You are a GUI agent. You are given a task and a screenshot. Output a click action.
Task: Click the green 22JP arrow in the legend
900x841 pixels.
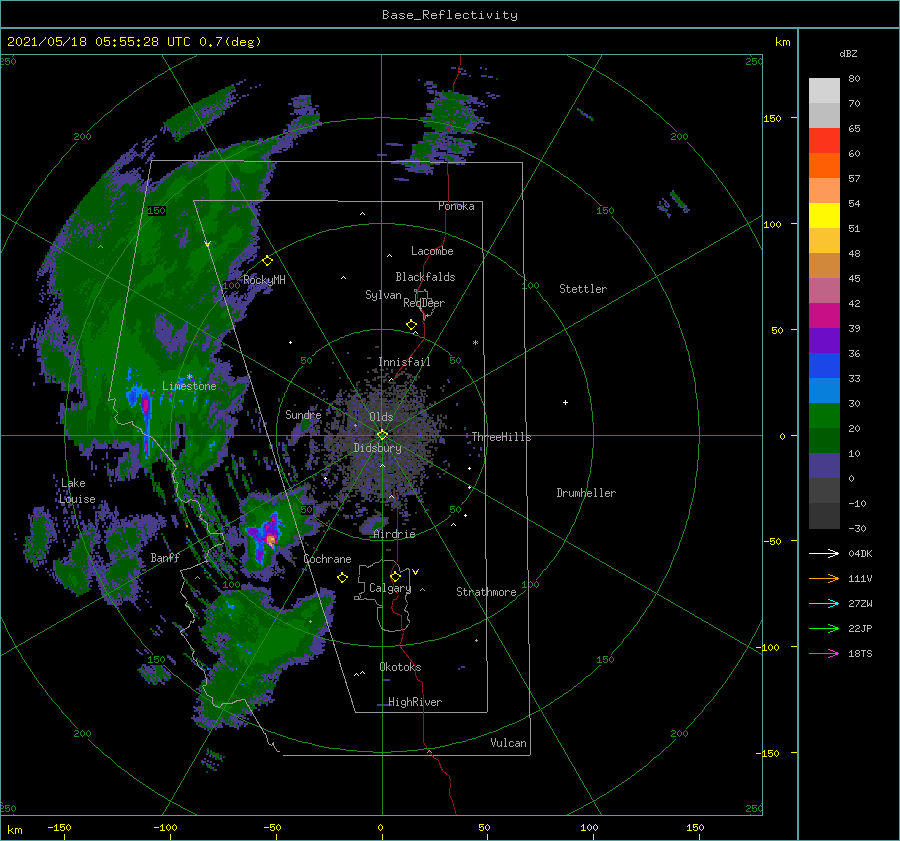824,629
